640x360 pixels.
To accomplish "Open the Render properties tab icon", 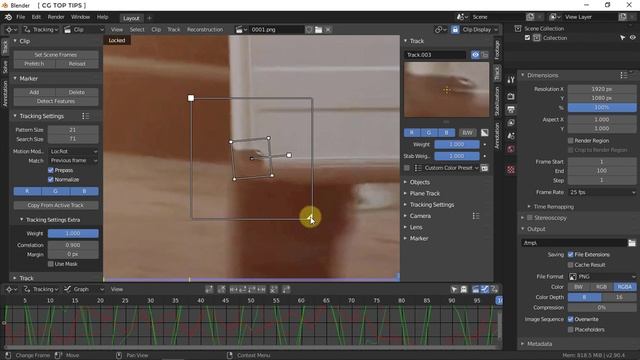I will (511, 96).
